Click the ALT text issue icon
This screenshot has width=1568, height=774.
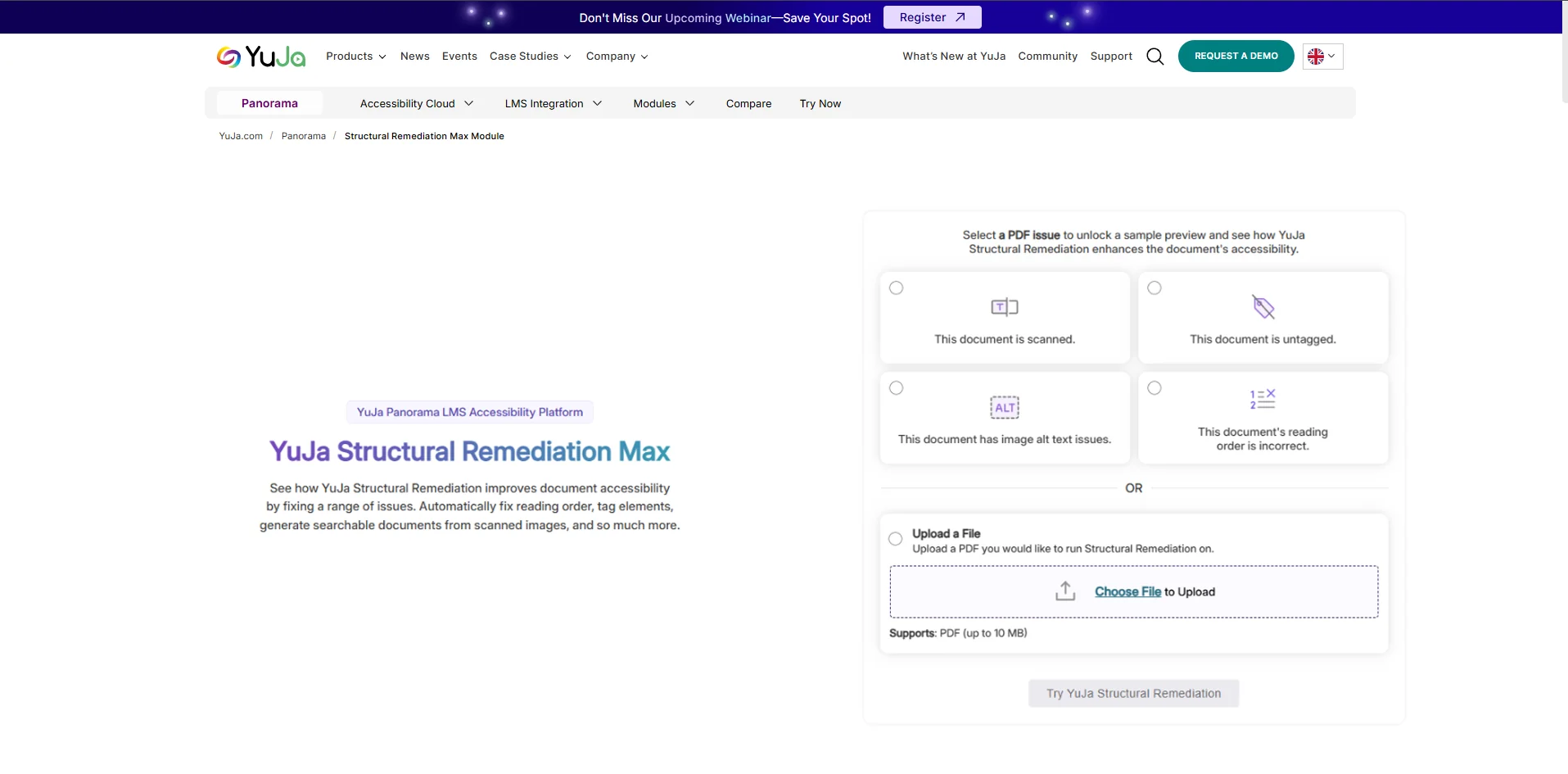click(x=1004, y=407)
